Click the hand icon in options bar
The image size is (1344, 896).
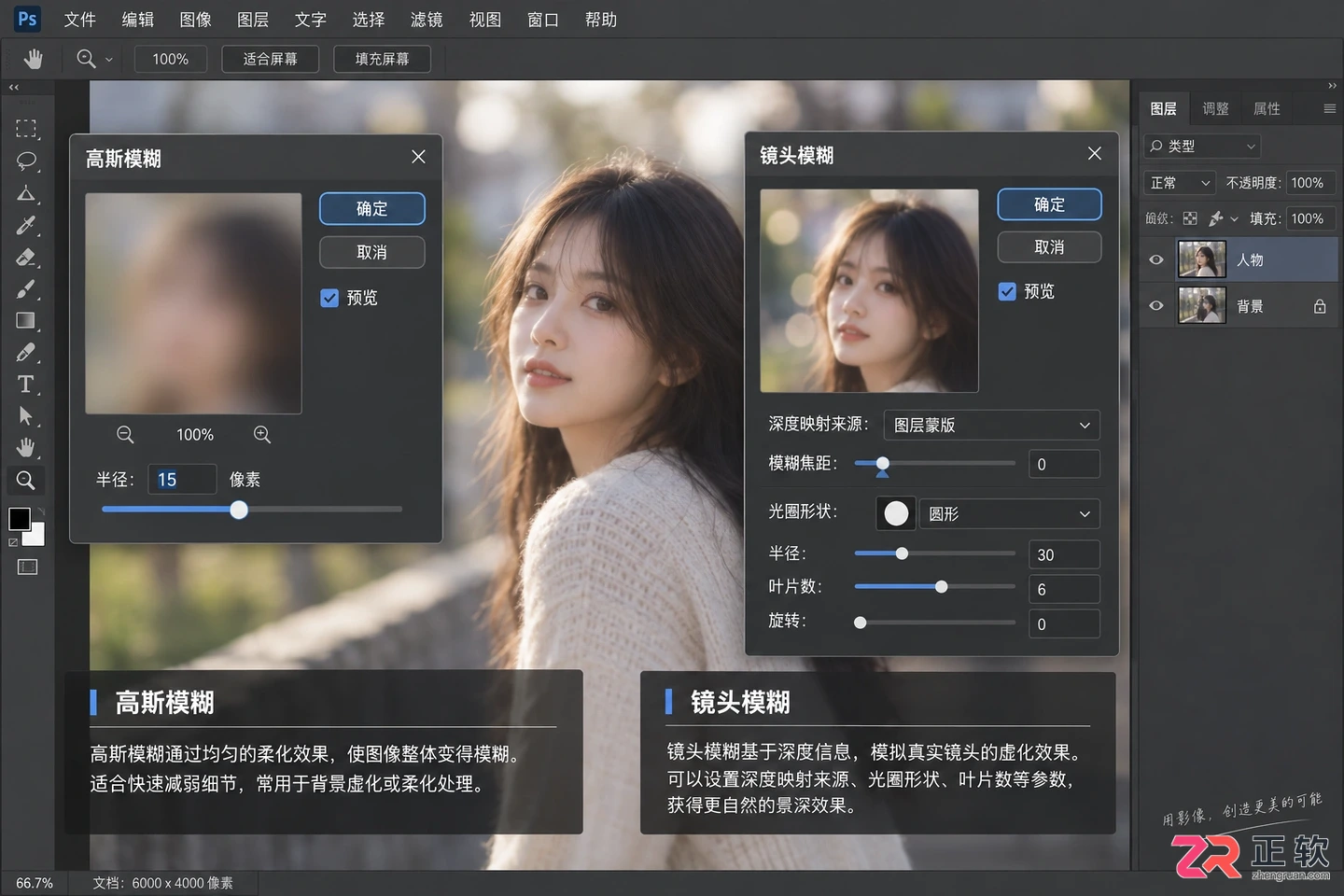pos(34,59)
